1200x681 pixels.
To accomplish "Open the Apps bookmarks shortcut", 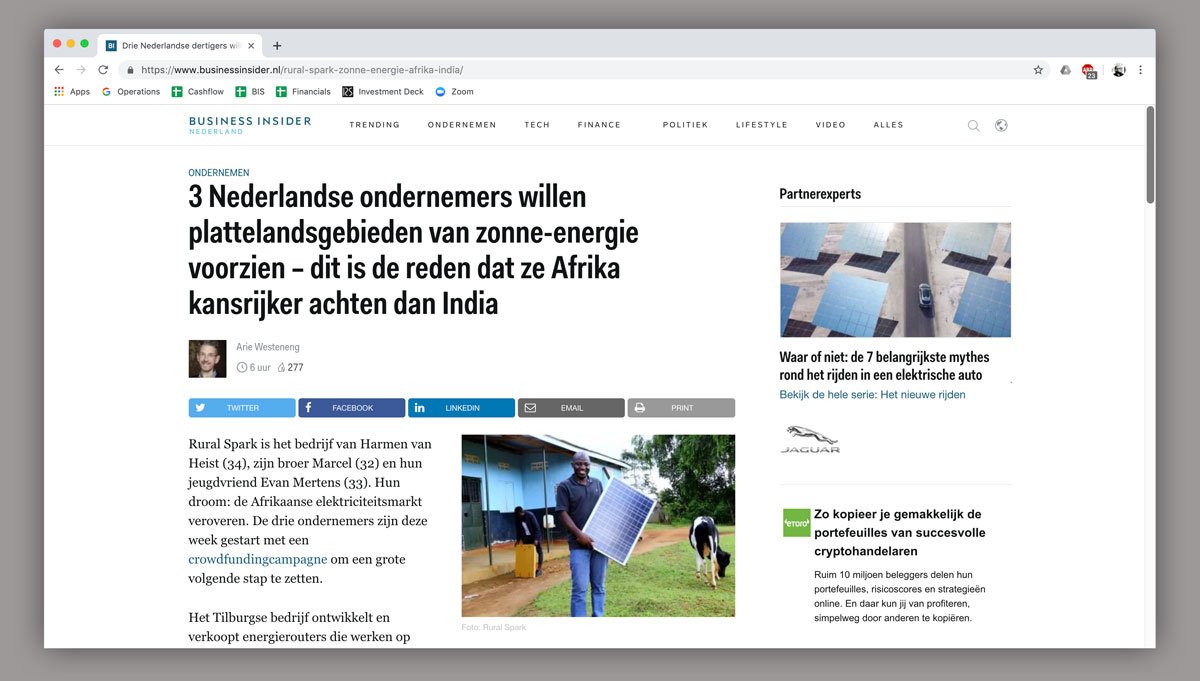I will point(72,91).
